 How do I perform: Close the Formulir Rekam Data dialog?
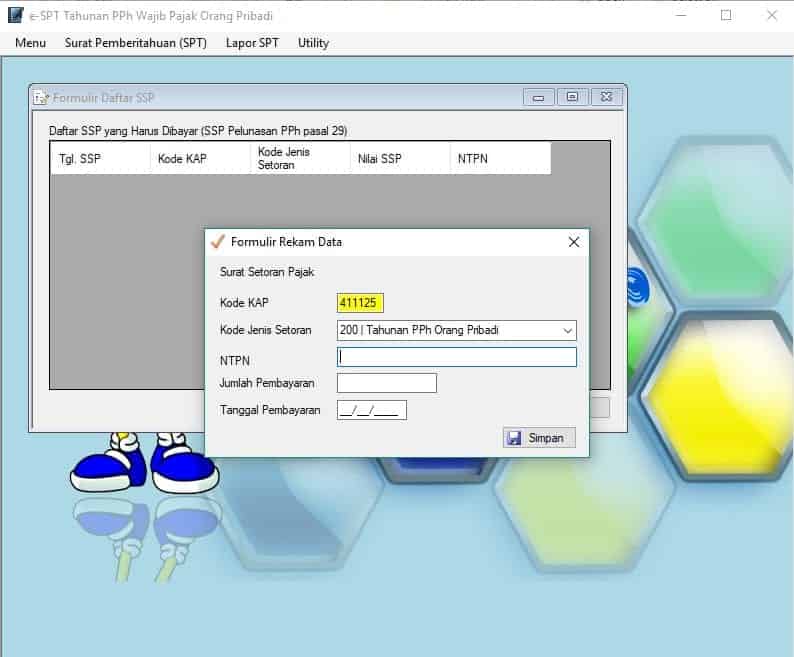click(x=574, y=242)
